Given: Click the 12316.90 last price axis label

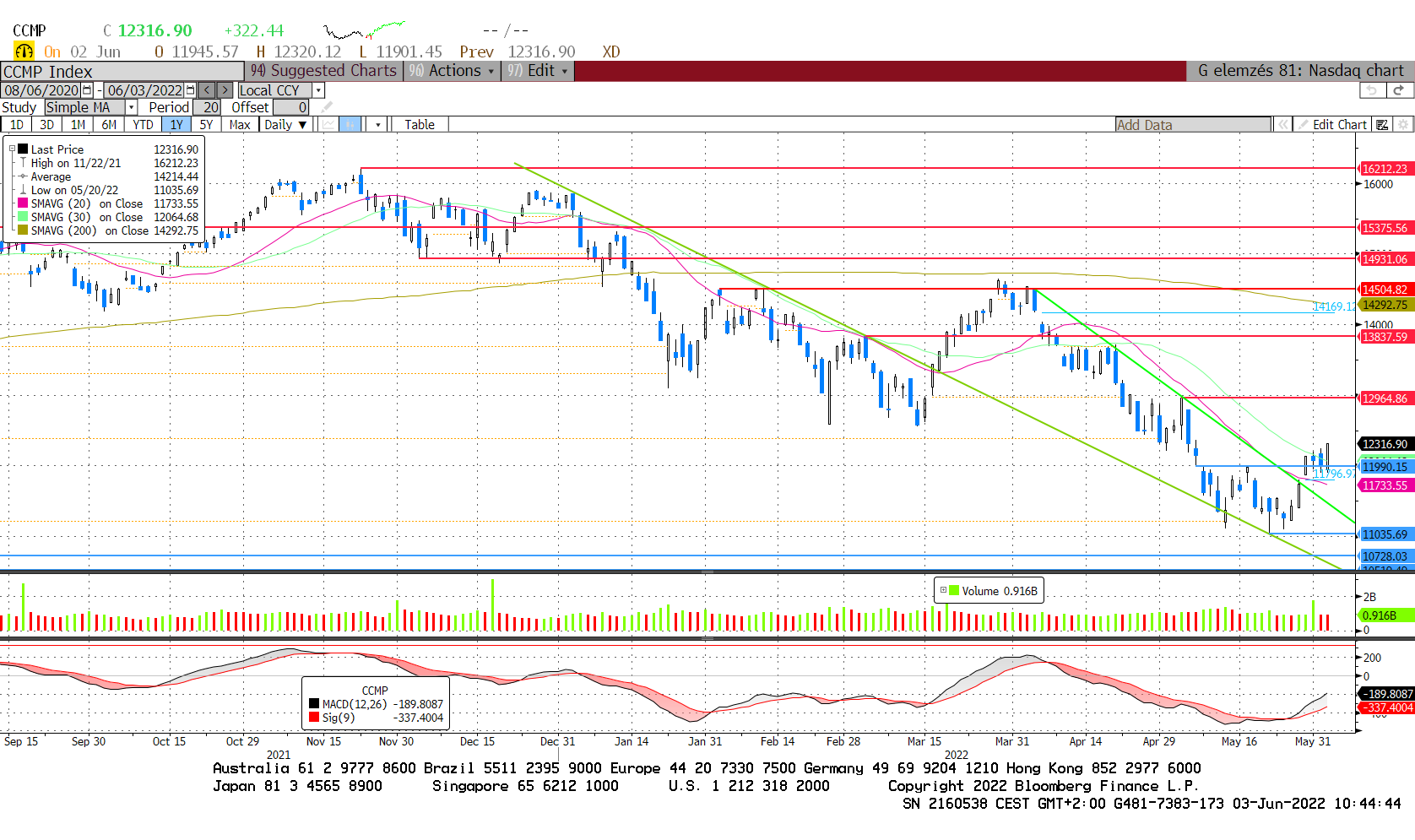Looking at the screenshot, I should click(1385, 444).
